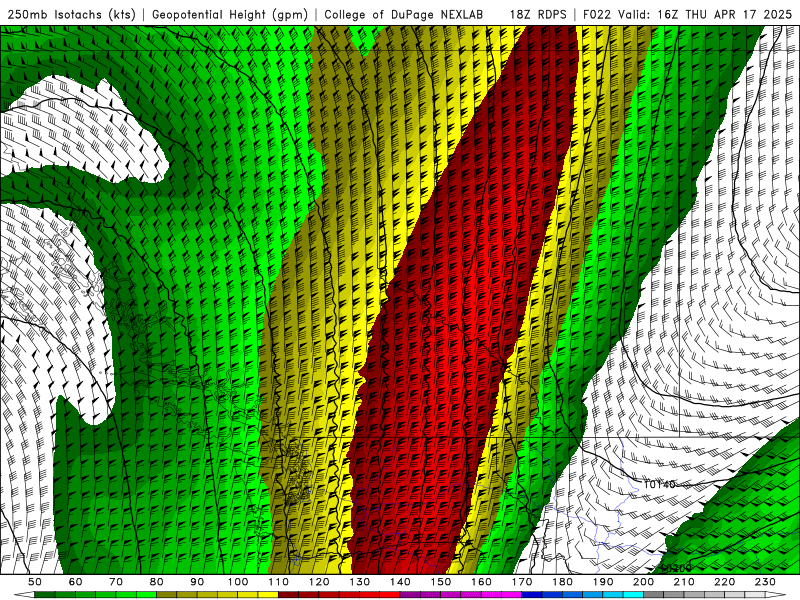
Task: Click the 120 knot color scale label
Action: tap(319, 582)
